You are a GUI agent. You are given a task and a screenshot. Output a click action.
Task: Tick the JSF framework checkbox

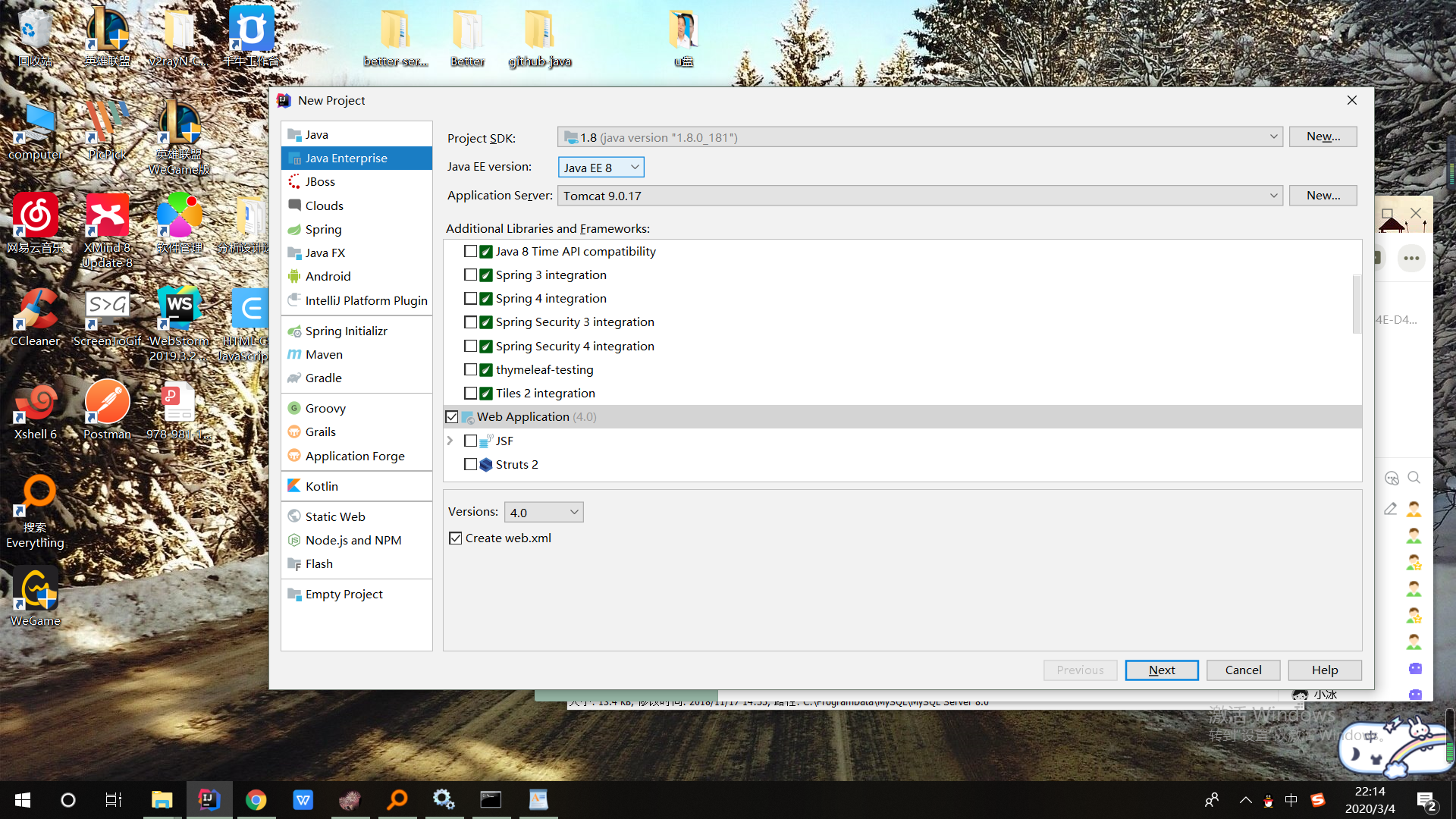click(470, 441)
